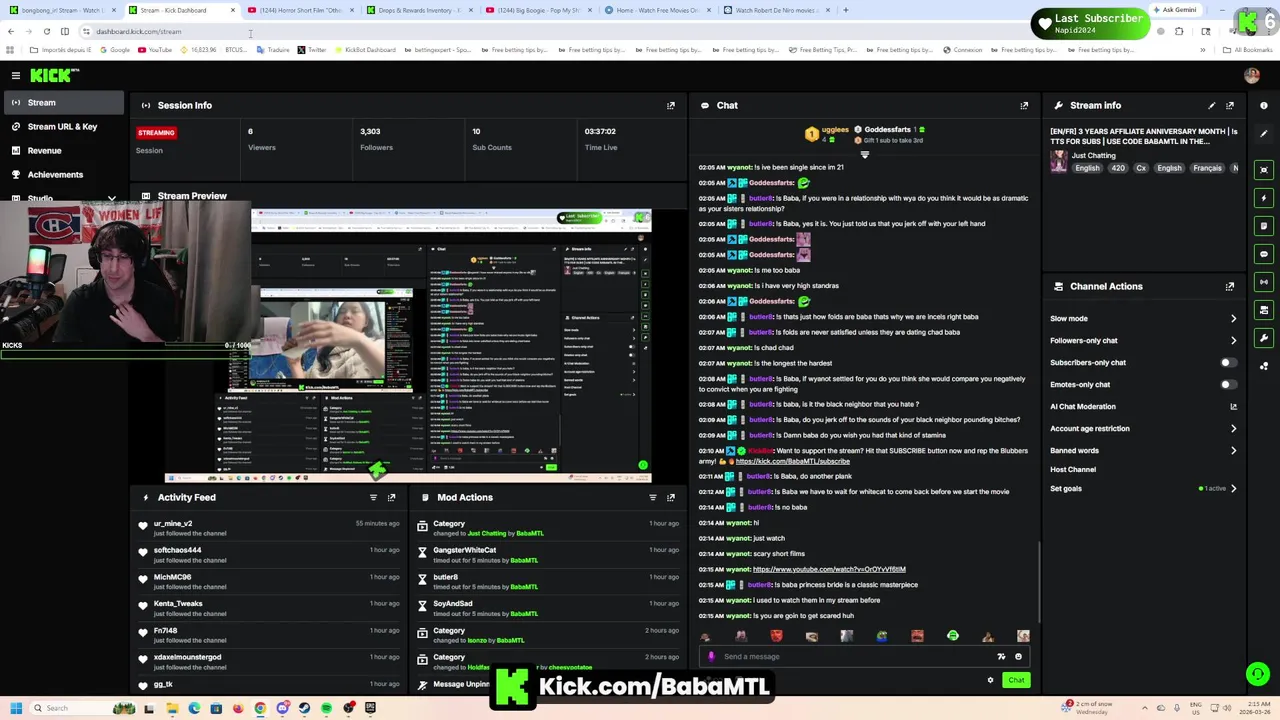Viewport: 1280px width, 720px height.
Task: Click the info icon in right toolbar
Action: coord(1264,105)
